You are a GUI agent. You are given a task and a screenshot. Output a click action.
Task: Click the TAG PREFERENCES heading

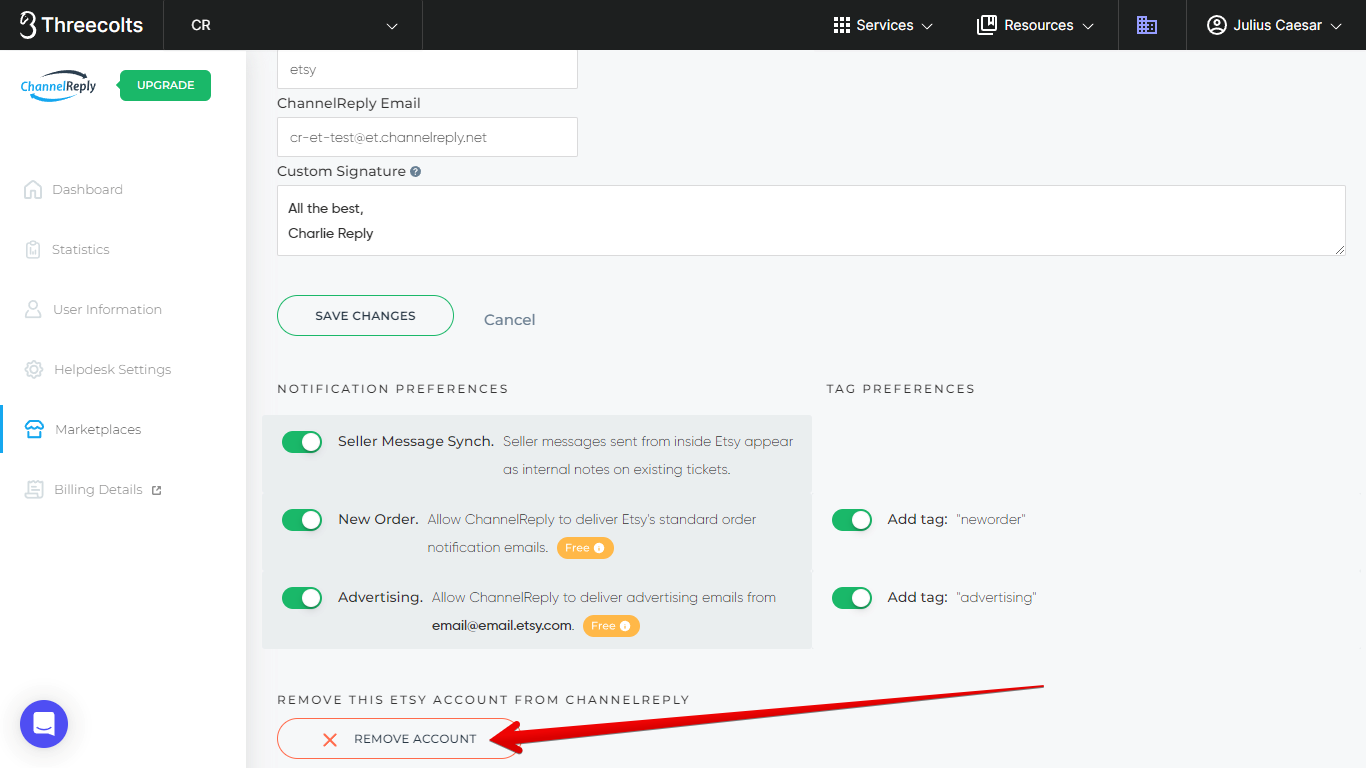point(900,389)
